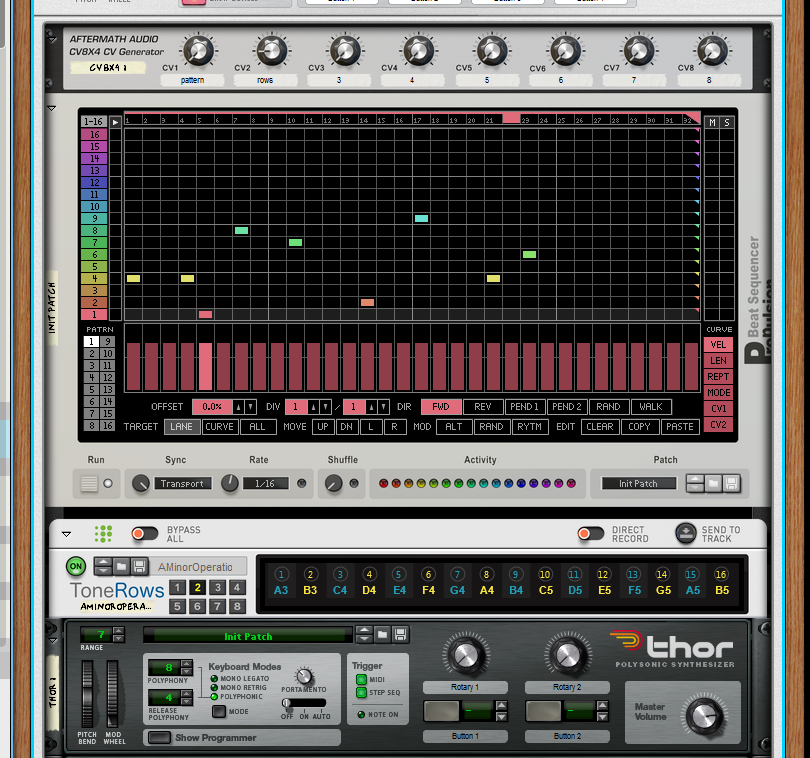Click the Shuffle knob
Image resolution: width=810 pixels, height=758 pixels.
[x=334, y=484]
